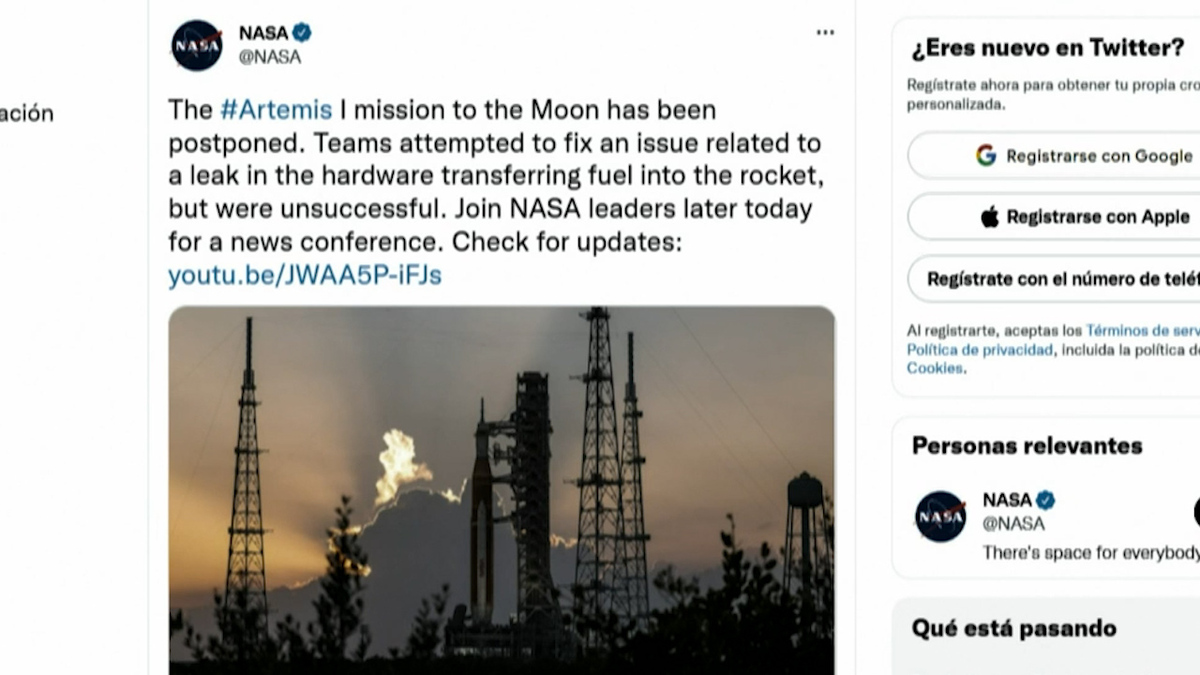Open the Qué está pasando section
Viewport: 1200px width, 675px height.
point(1015,629)
